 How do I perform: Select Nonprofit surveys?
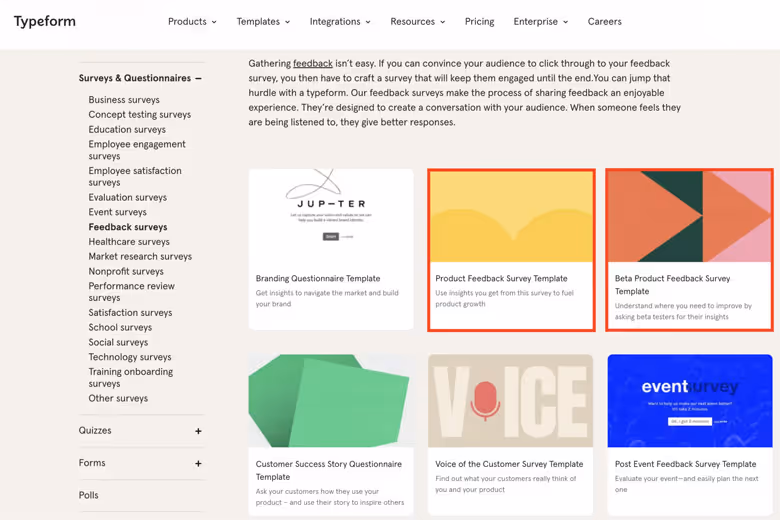pos(126,271)
